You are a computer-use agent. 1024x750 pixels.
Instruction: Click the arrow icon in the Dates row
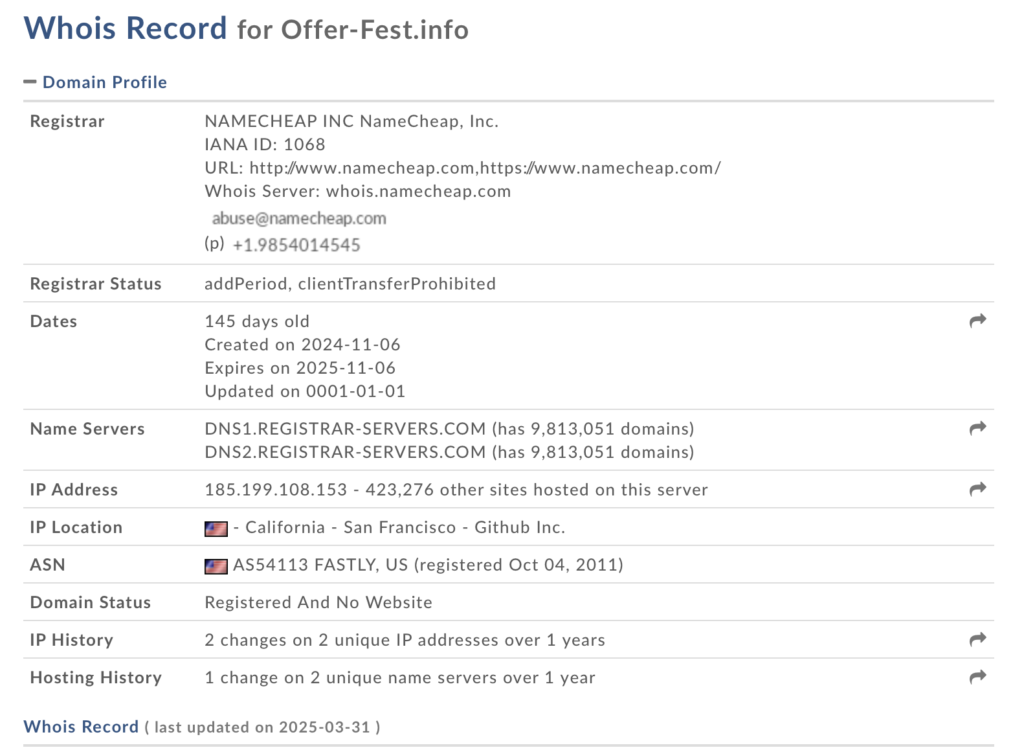coord(977,321)
